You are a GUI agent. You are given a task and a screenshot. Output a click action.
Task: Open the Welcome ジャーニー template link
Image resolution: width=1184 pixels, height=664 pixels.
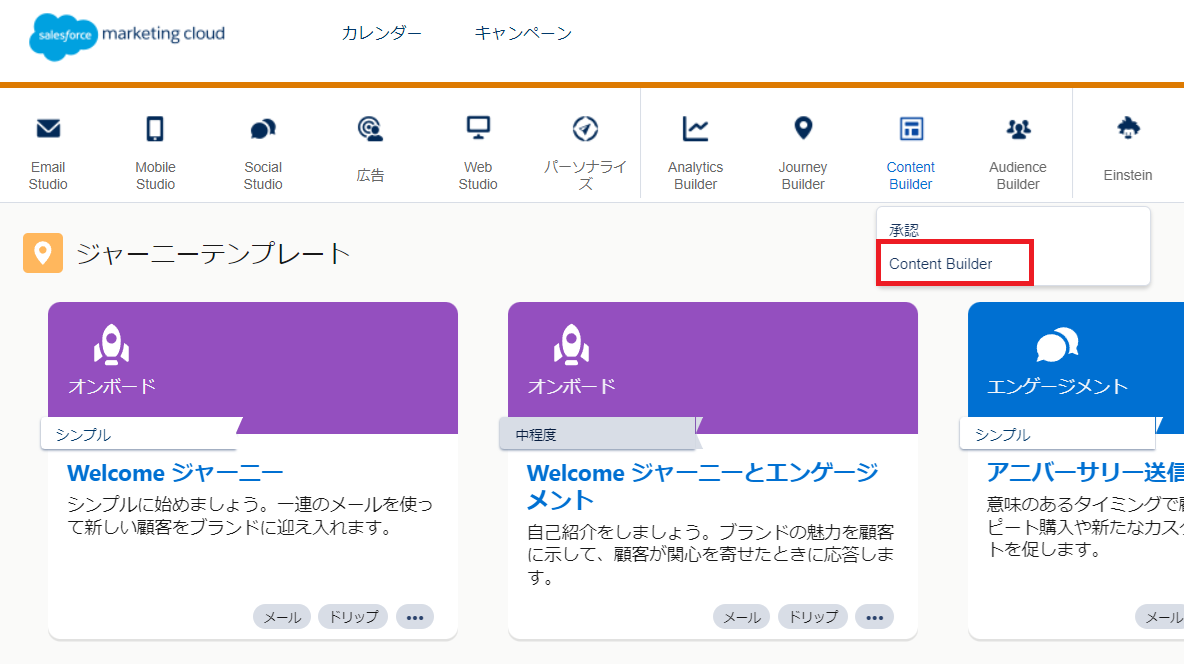[175, 473]
